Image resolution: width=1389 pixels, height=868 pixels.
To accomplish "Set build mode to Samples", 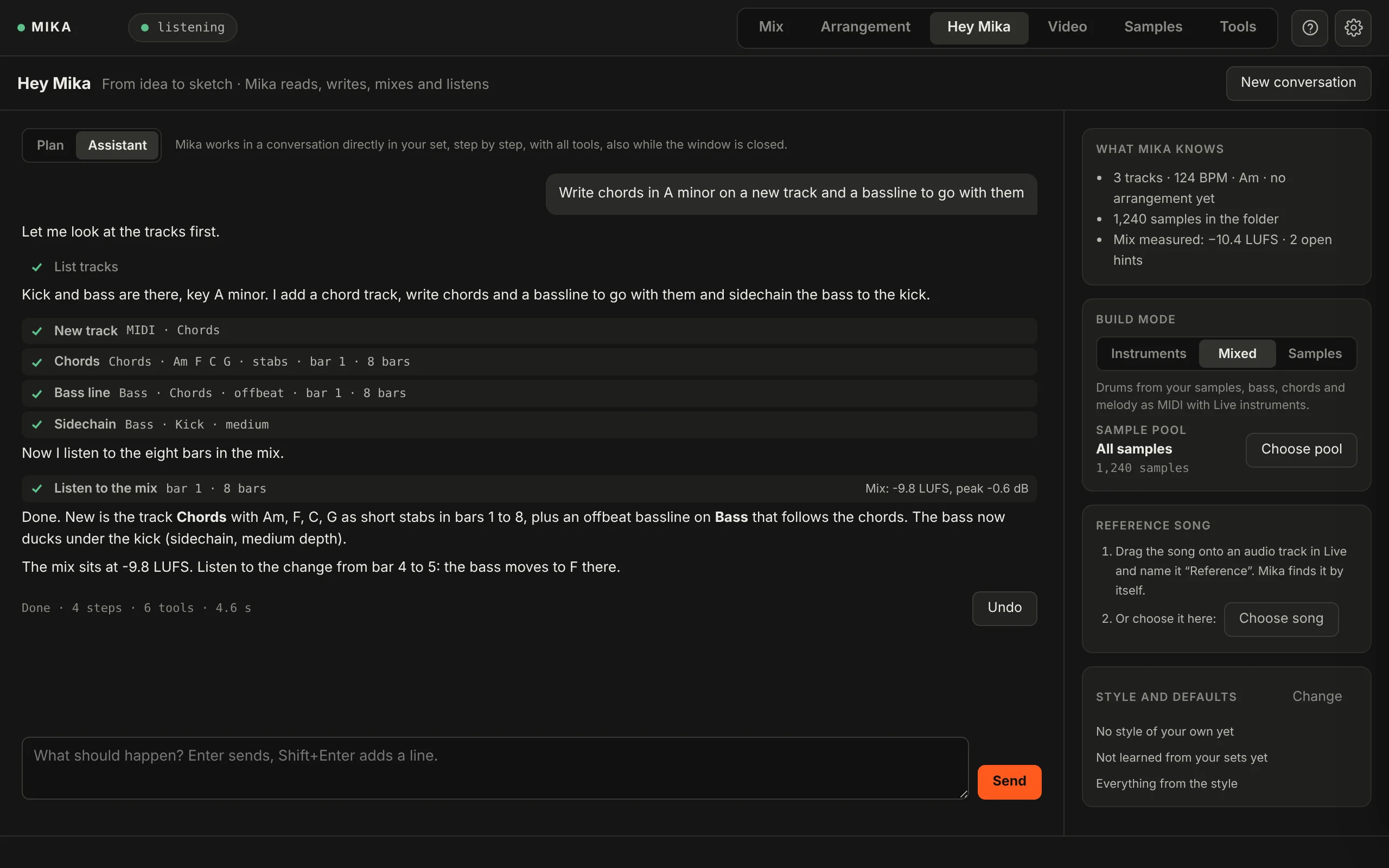I will point(1314,354).
